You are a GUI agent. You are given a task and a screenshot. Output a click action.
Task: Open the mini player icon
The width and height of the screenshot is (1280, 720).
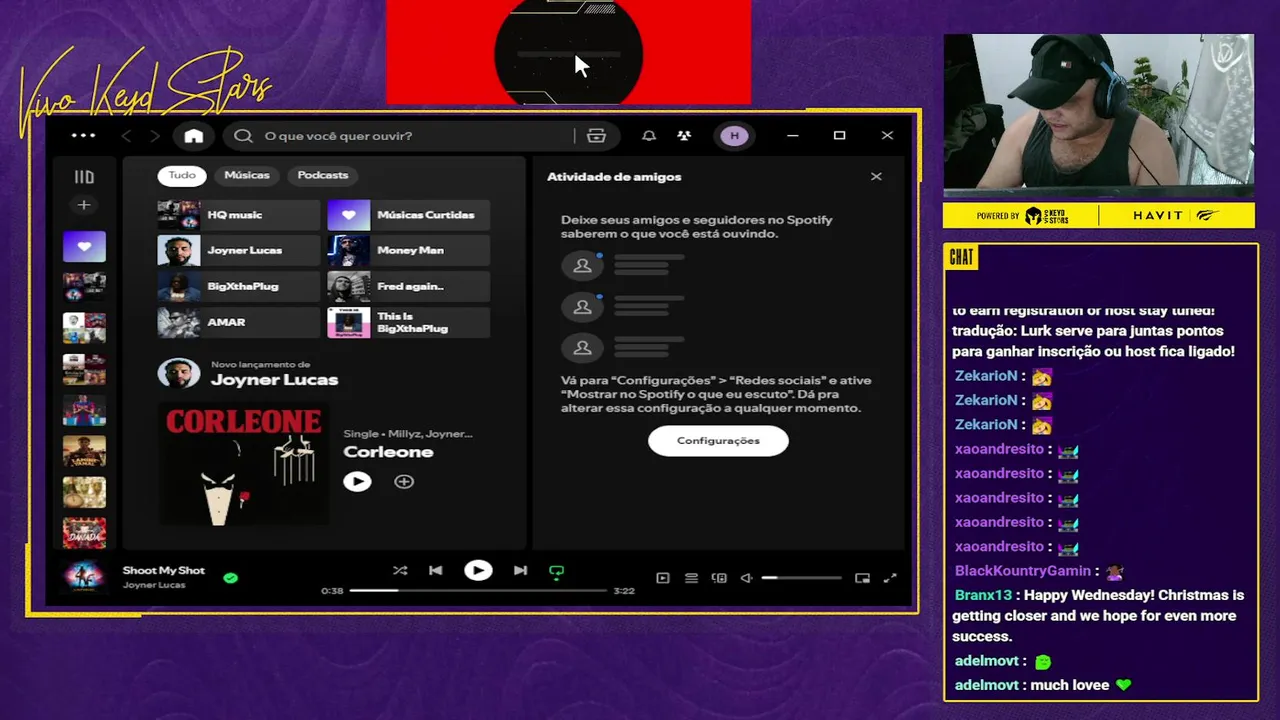pyautogui.click(x=862, y=578)
